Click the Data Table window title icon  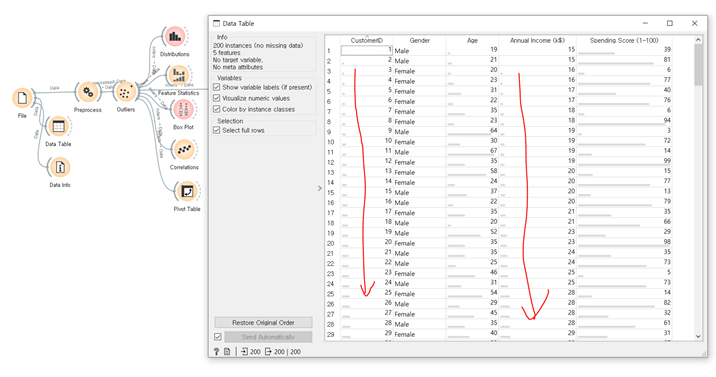[216, 23]
